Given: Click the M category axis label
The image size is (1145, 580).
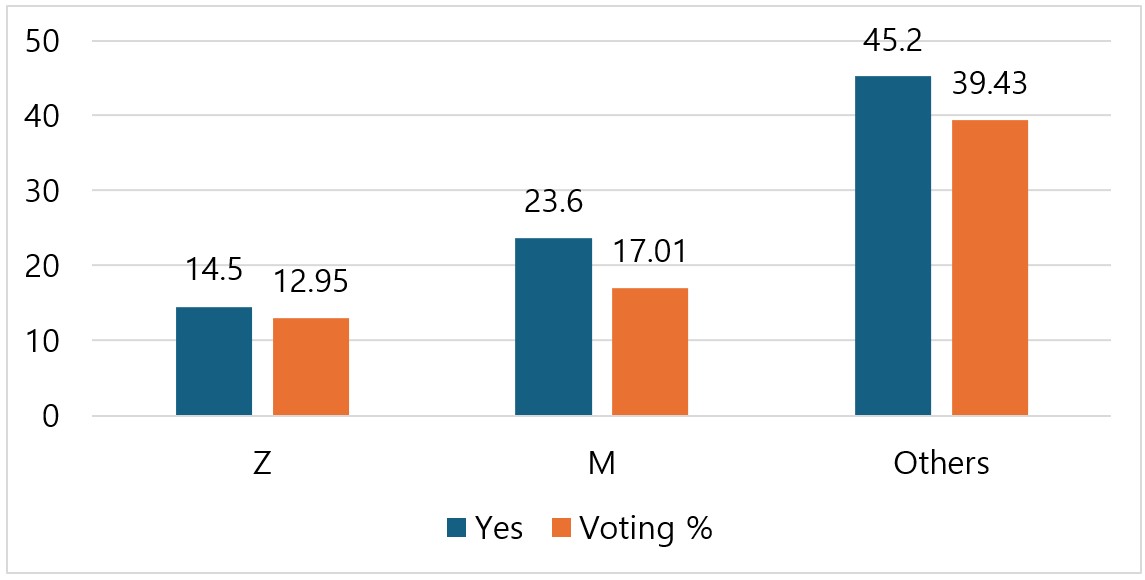Looking at the screenshot, I should (x=602, y=464).
